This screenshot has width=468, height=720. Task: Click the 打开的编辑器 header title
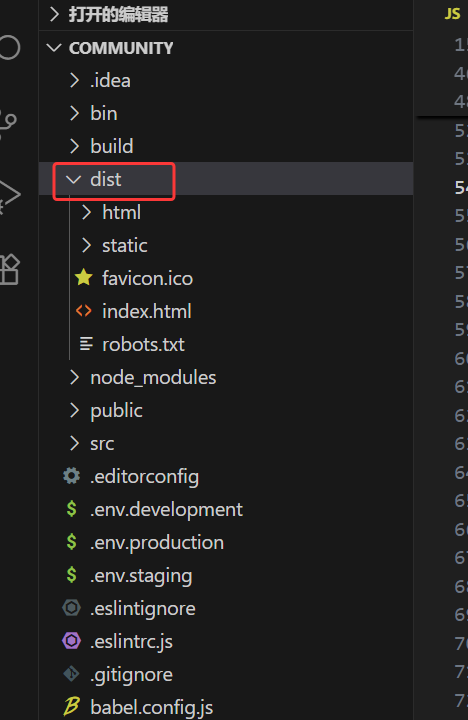pos(118,15)
